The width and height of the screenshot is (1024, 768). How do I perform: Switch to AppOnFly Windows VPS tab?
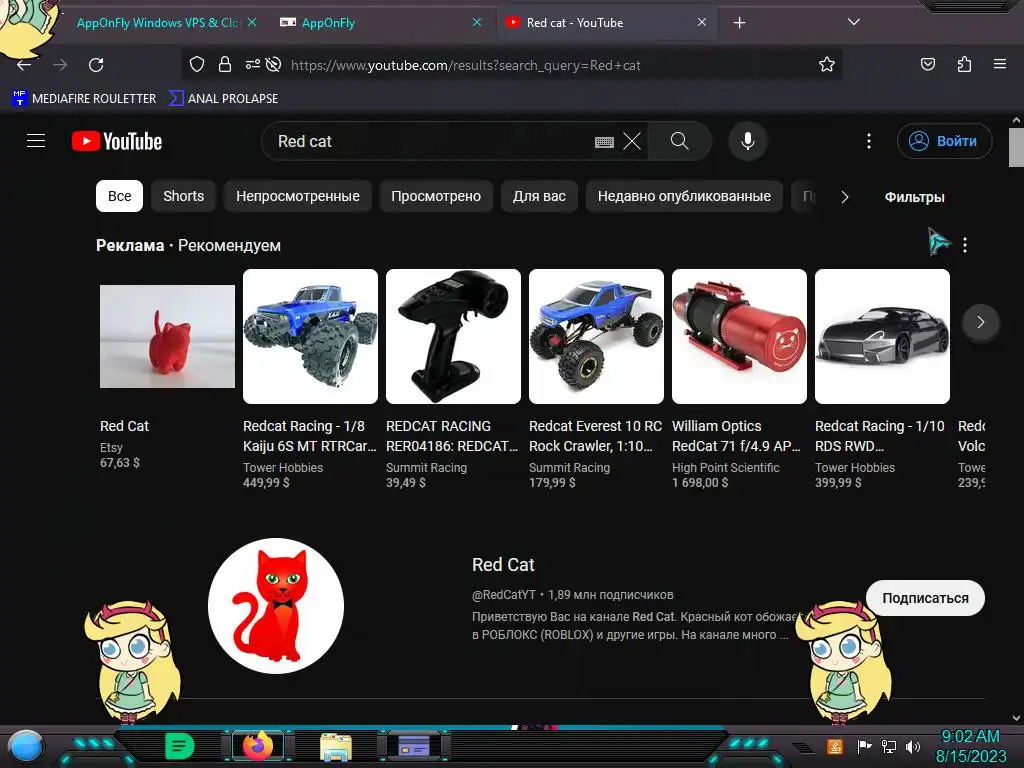(158, 23)
